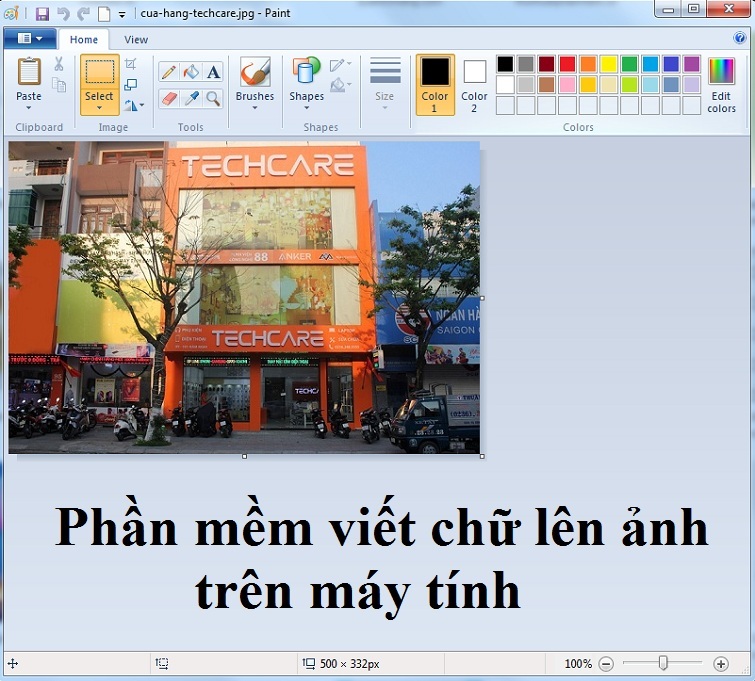Expand the Customize Quick Access Toolbar arrow
Viewport: 755px width, 681px height.
pos(122,14)
